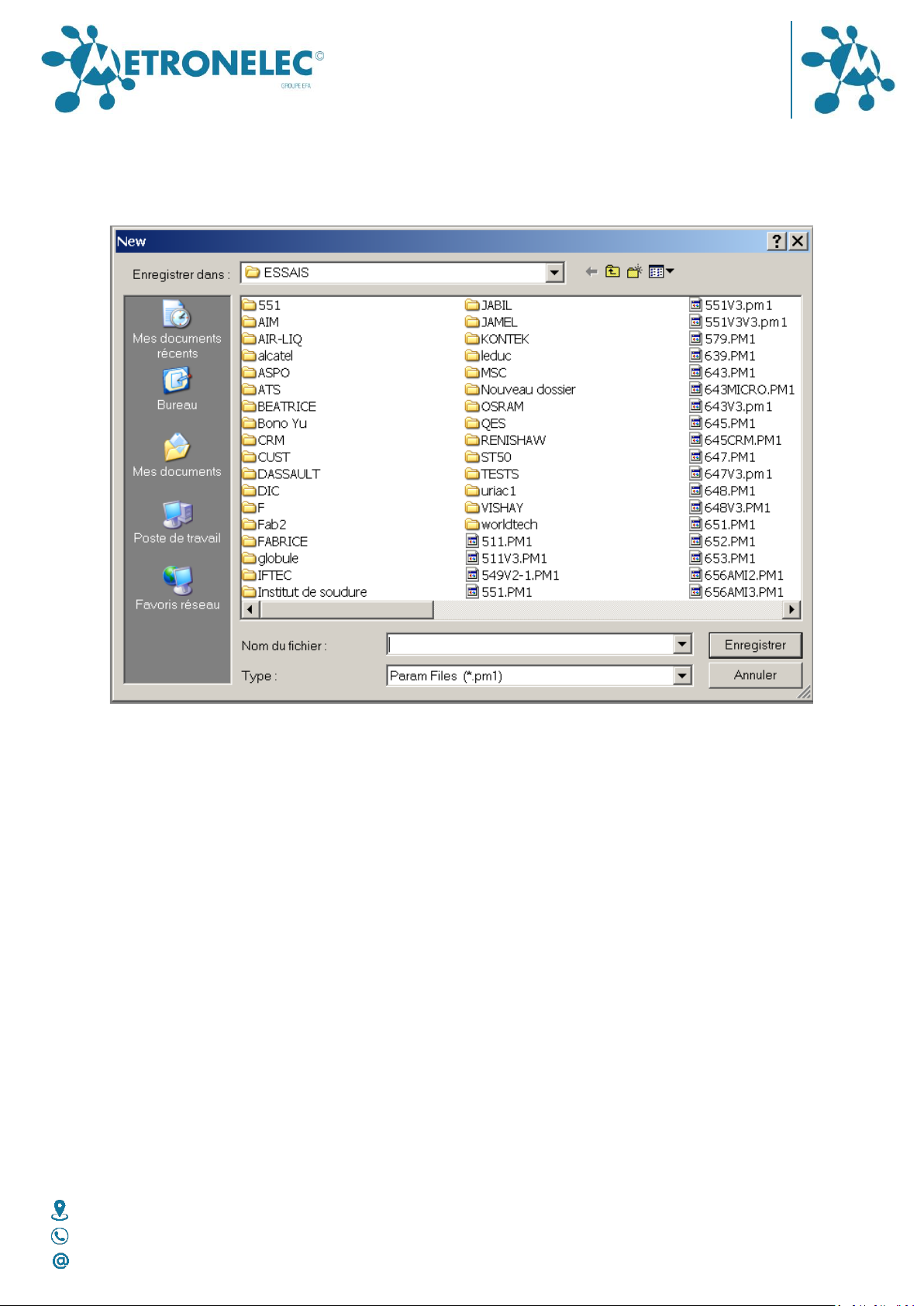Image resolution: width=924 pixels, height=1306 pixels.
Task: Expand the Nom du fichier dropdown arrow
Action: [x=682, y=644]
